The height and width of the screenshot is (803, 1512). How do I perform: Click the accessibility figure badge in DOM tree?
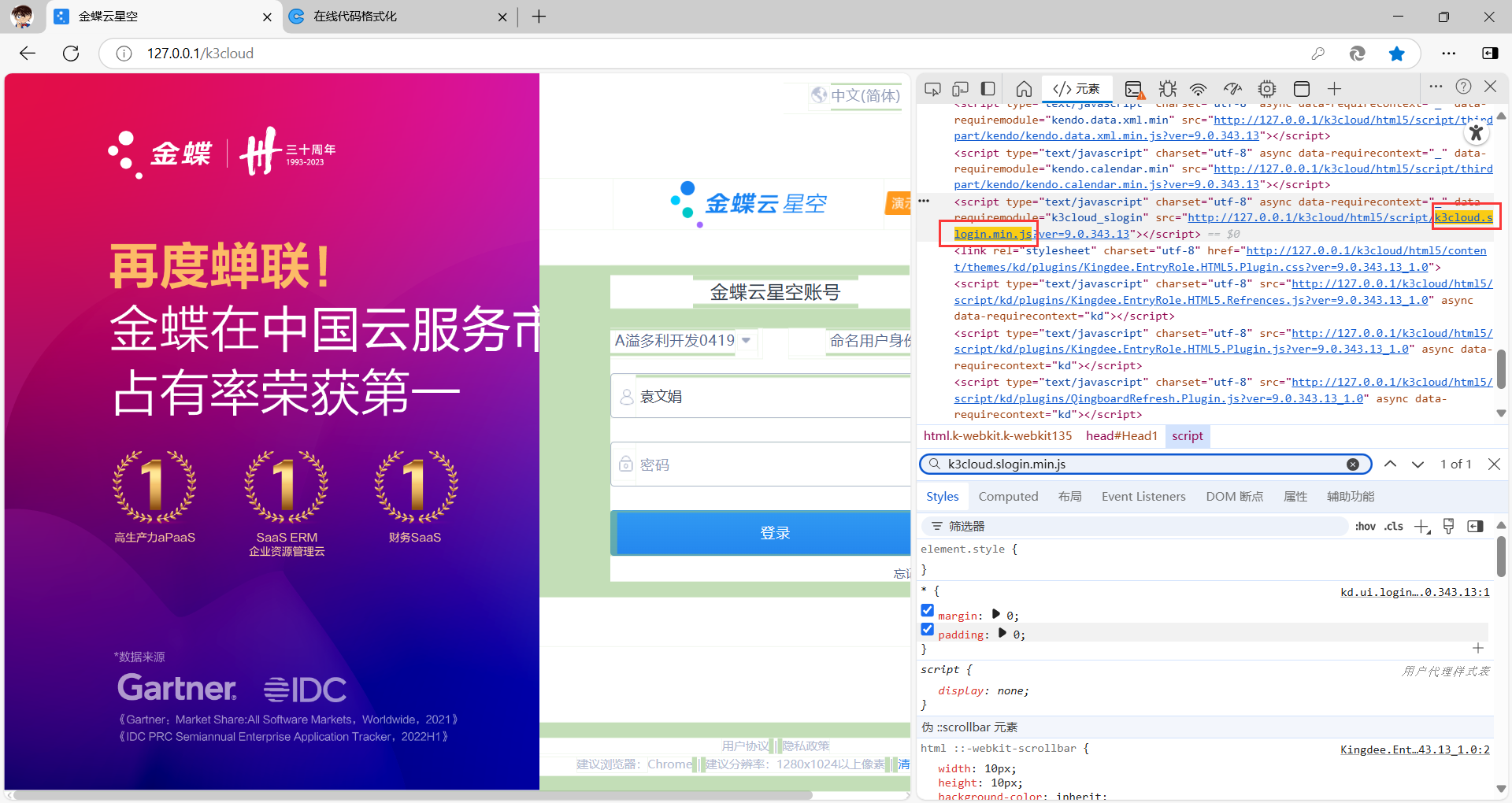(1477, 133)
